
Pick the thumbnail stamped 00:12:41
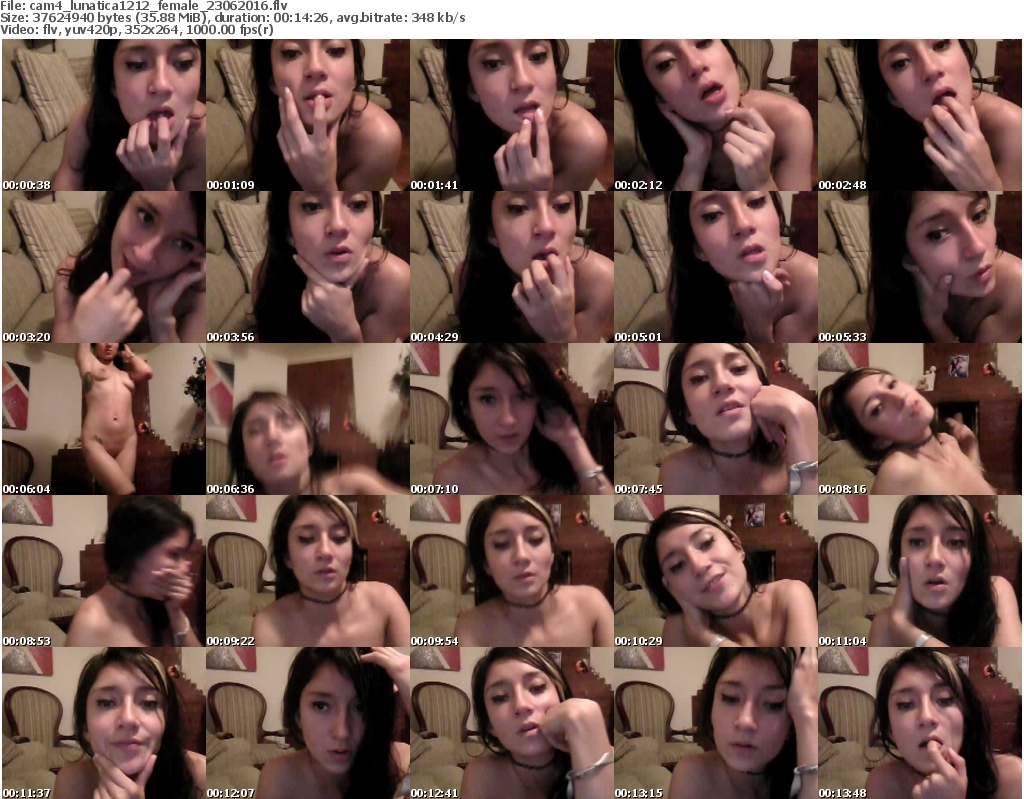(x=512, y=723)
